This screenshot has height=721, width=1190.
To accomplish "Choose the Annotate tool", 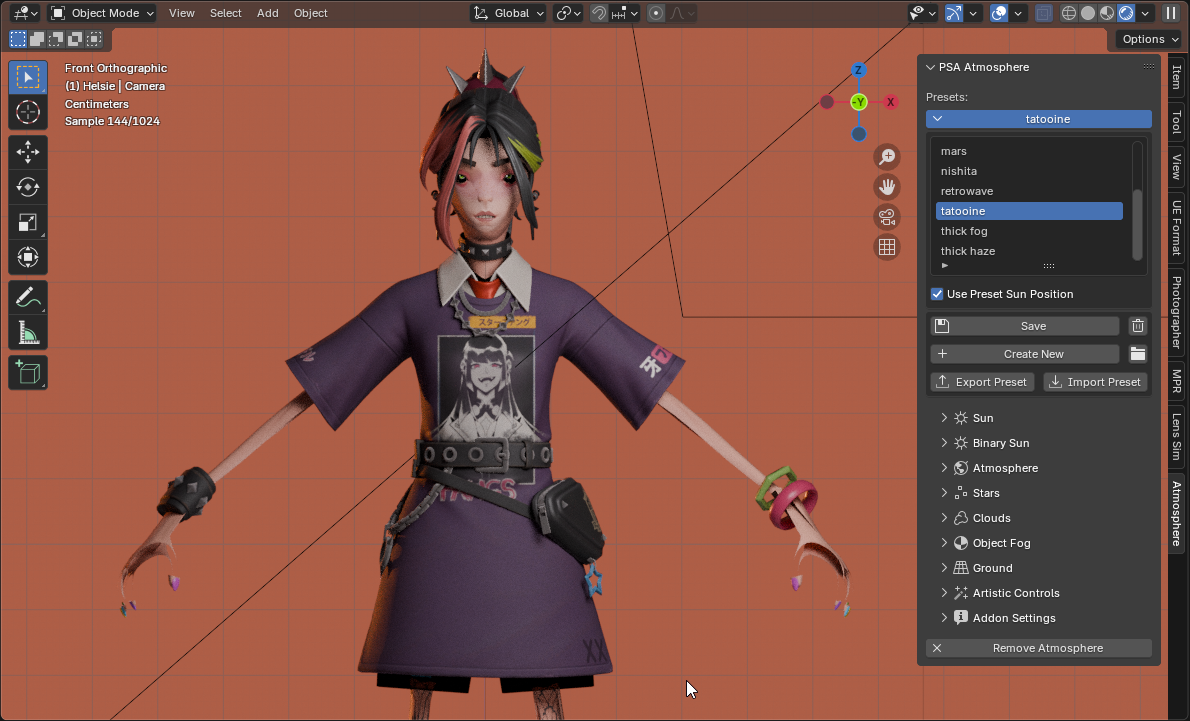I will [x=28, y=298].
